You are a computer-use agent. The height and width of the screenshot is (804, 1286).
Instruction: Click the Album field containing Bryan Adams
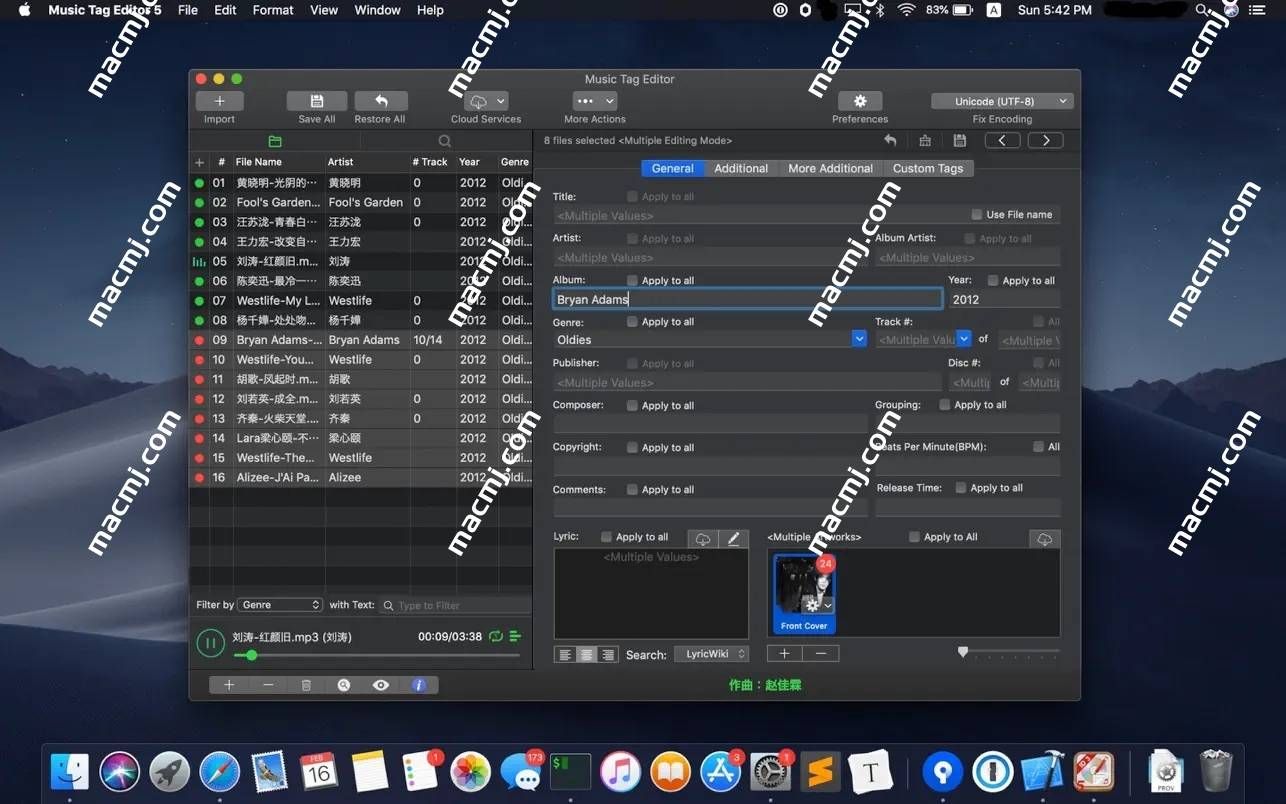(747, 299)
